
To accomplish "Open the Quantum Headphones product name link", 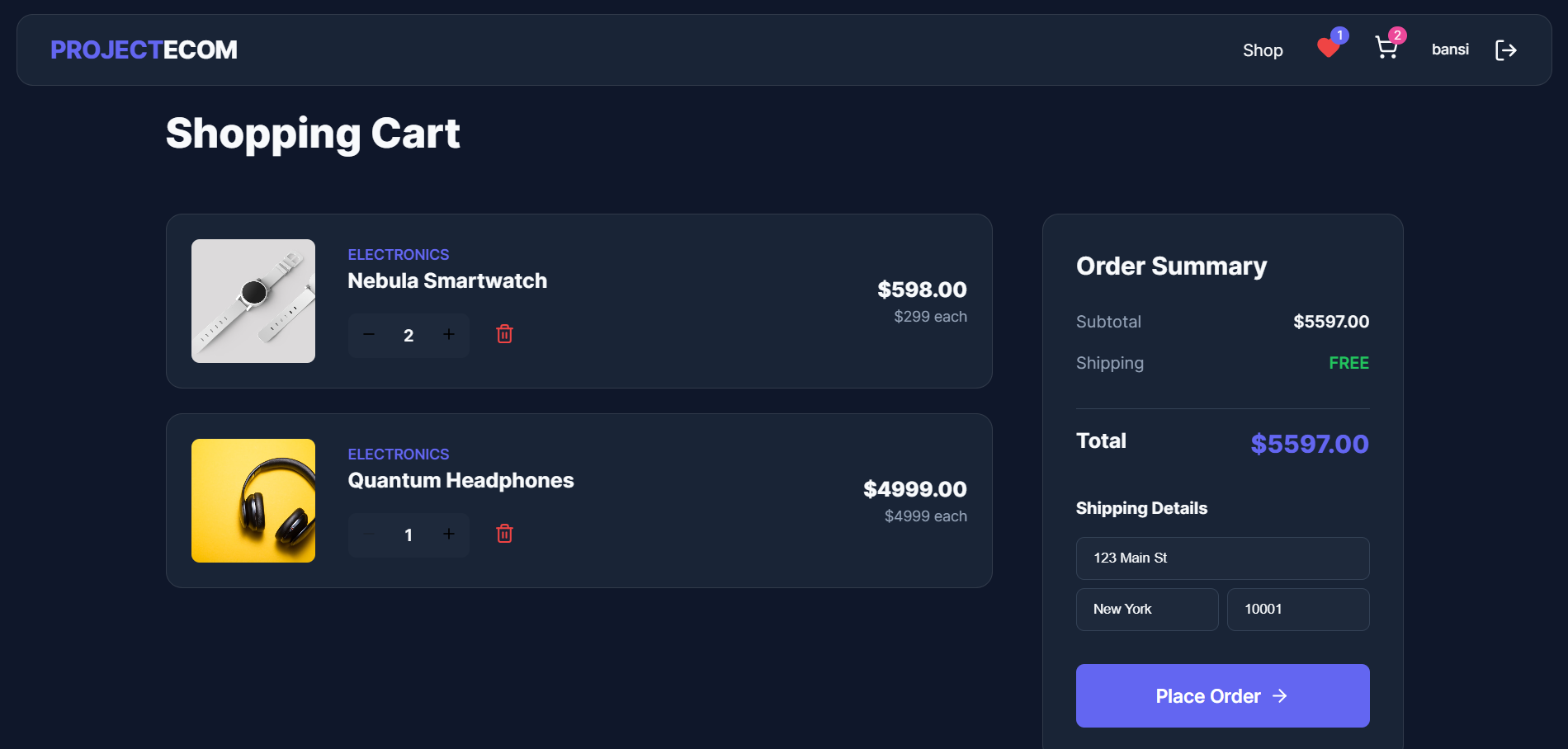I will (460, 480).
